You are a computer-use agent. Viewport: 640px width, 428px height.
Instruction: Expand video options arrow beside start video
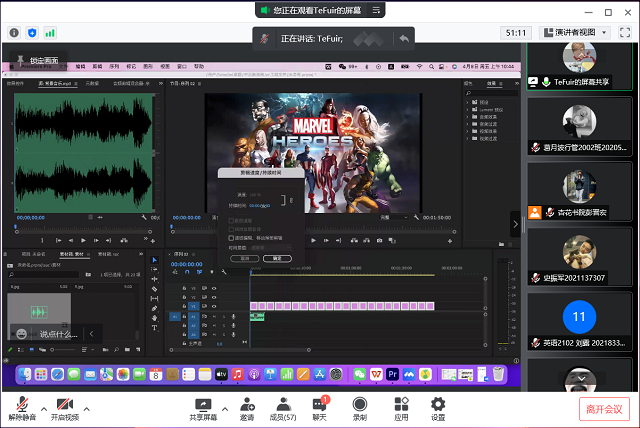tap(87, 409)
